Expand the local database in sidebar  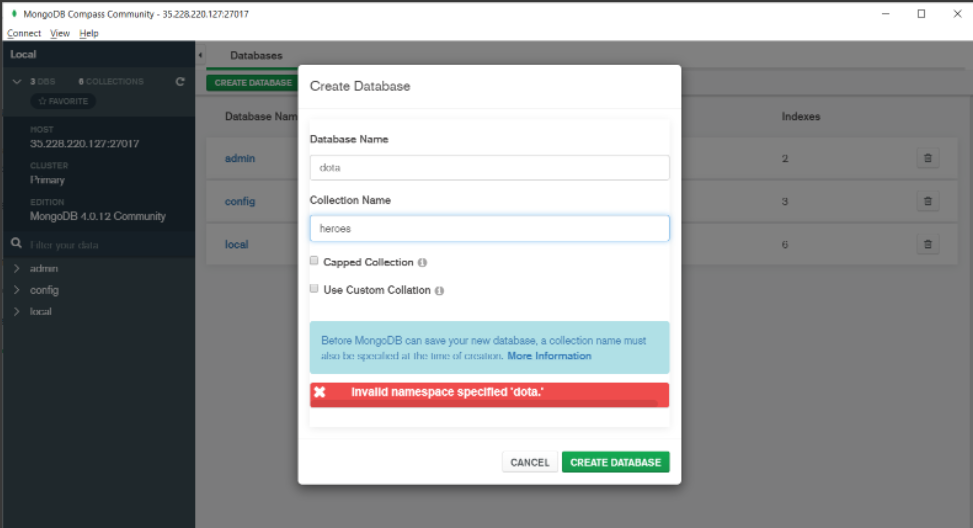point(17,311)
